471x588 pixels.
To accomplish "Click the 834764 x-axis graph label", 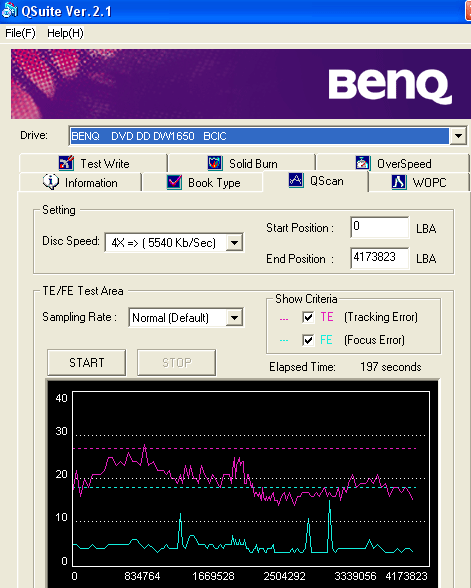I will (142, 576).
